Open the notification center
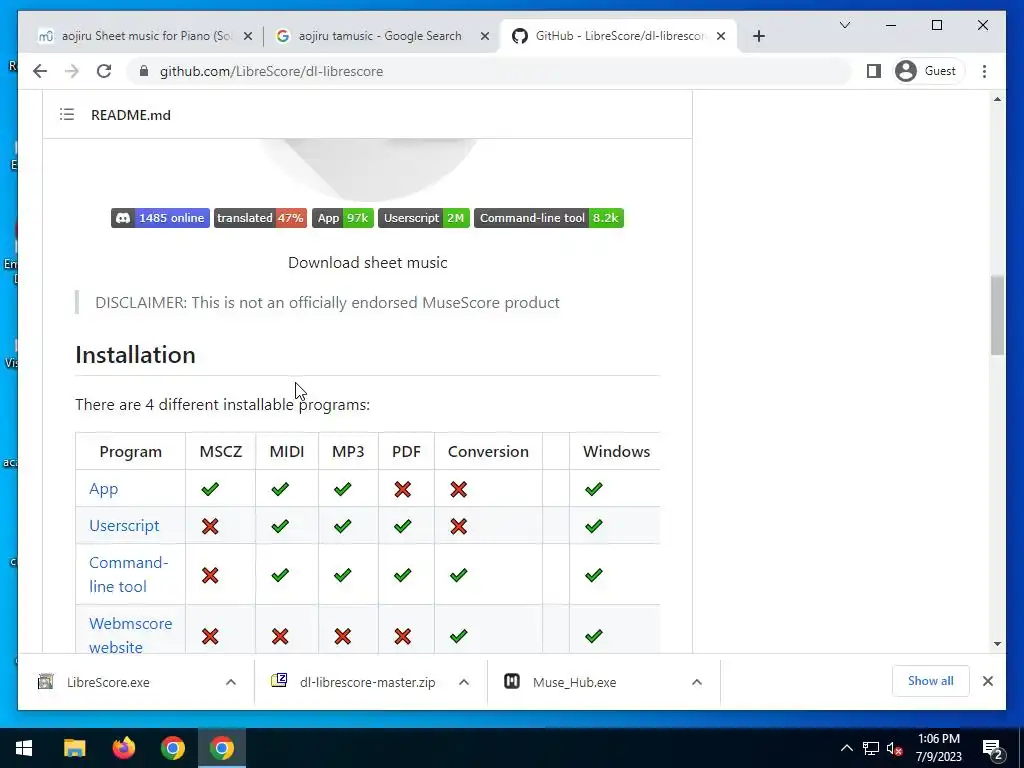Image resolution: width=1024 pixels, height=768 pixels. click(992, 748)
